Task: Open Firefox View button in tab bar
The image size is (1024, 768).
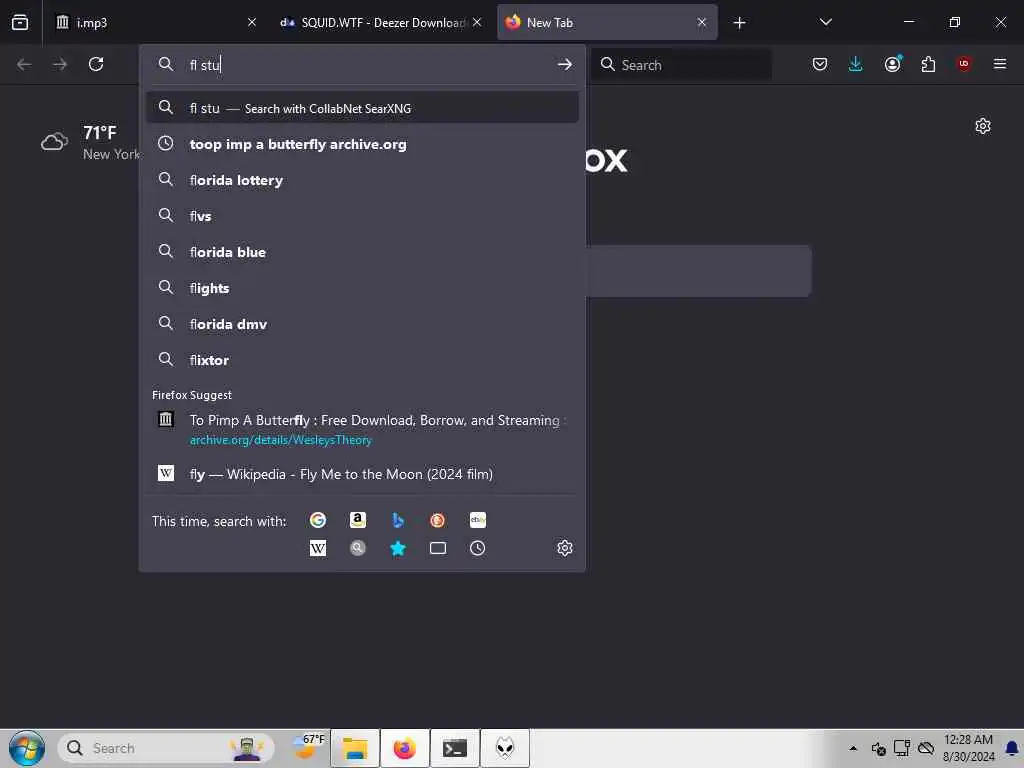Action: [20, 22]
